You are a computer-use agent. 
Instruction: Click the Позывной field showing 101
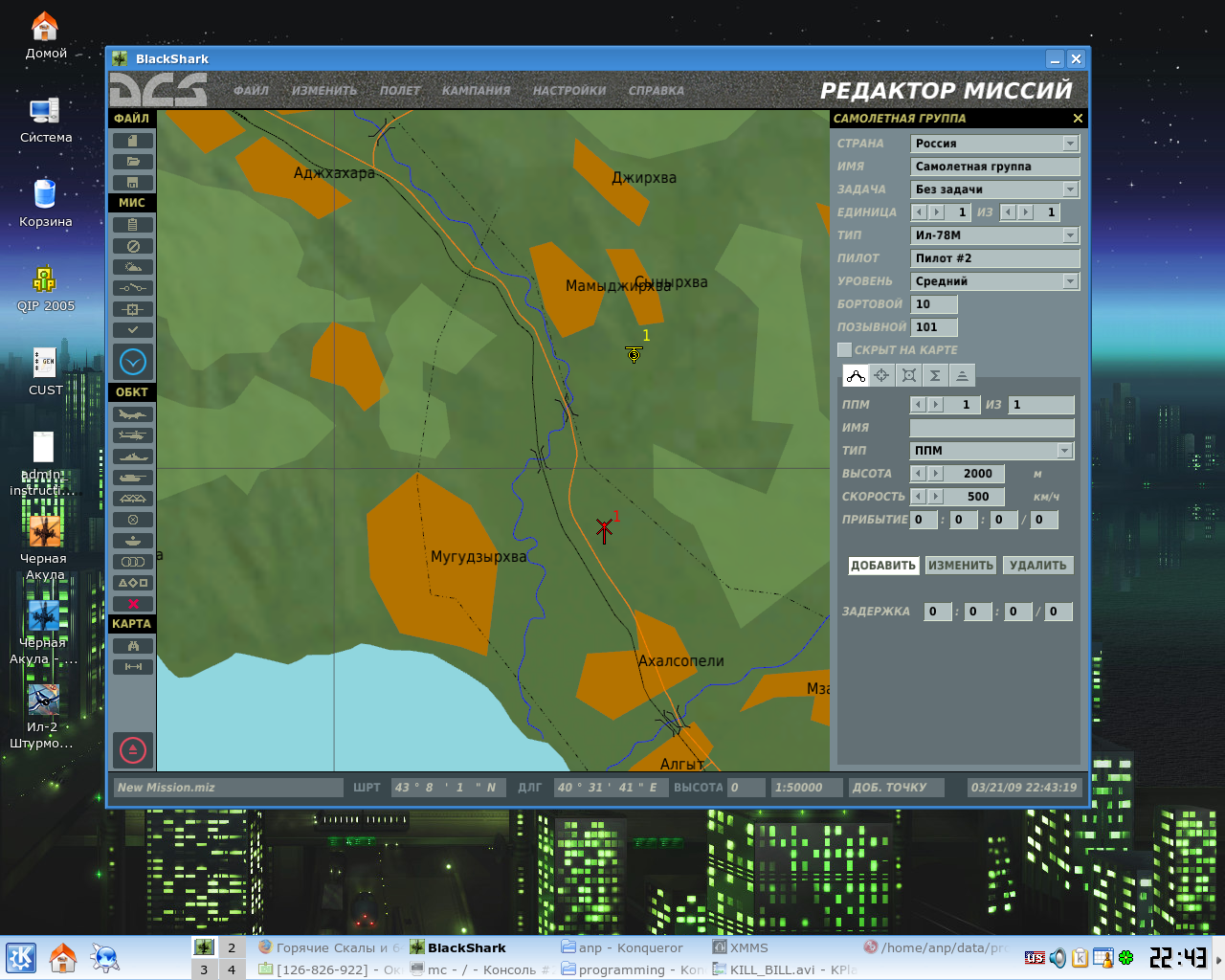tap(934, 327)
